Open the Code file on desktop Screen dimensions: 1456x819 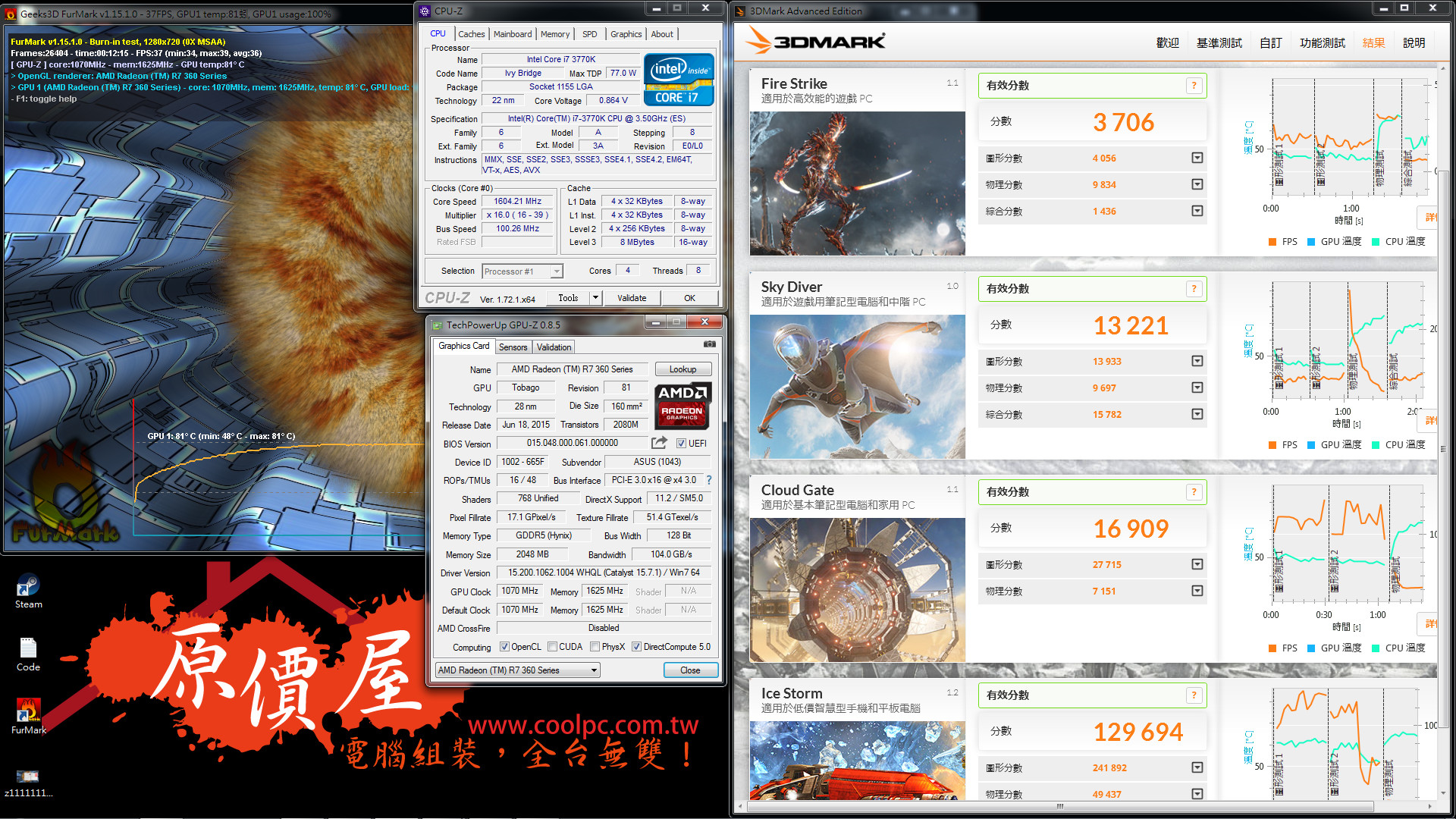(x=28, y=654)
